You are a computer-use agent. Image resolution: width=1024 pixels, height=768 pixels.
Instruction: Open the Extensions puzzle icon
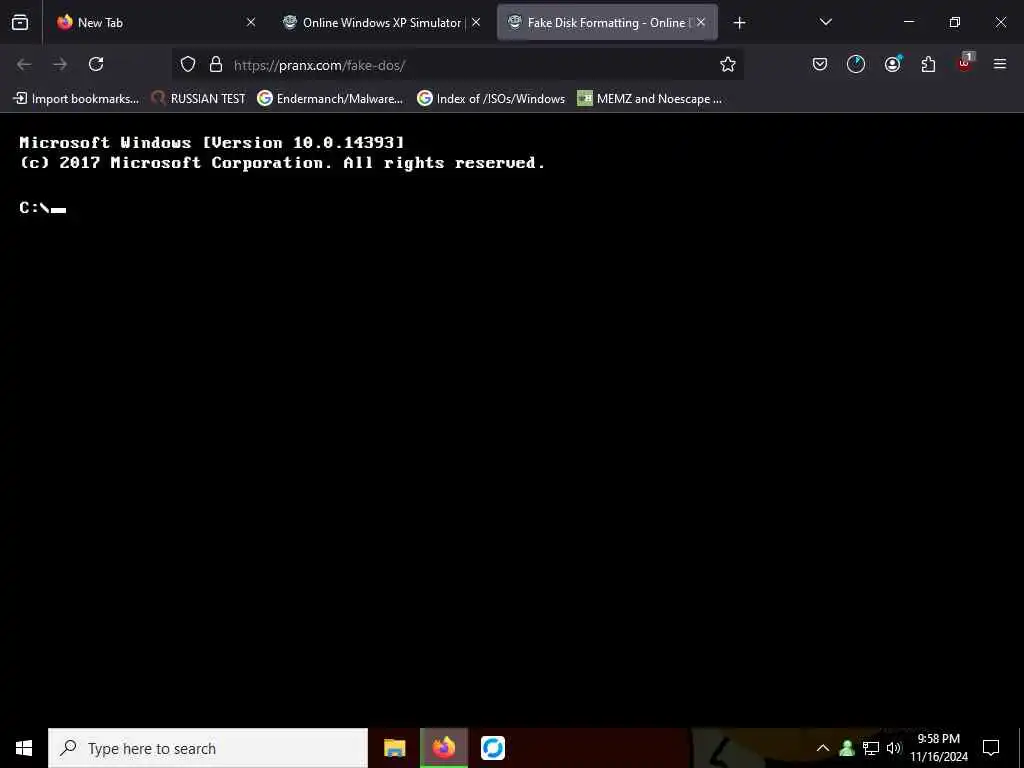click(928, 64)
